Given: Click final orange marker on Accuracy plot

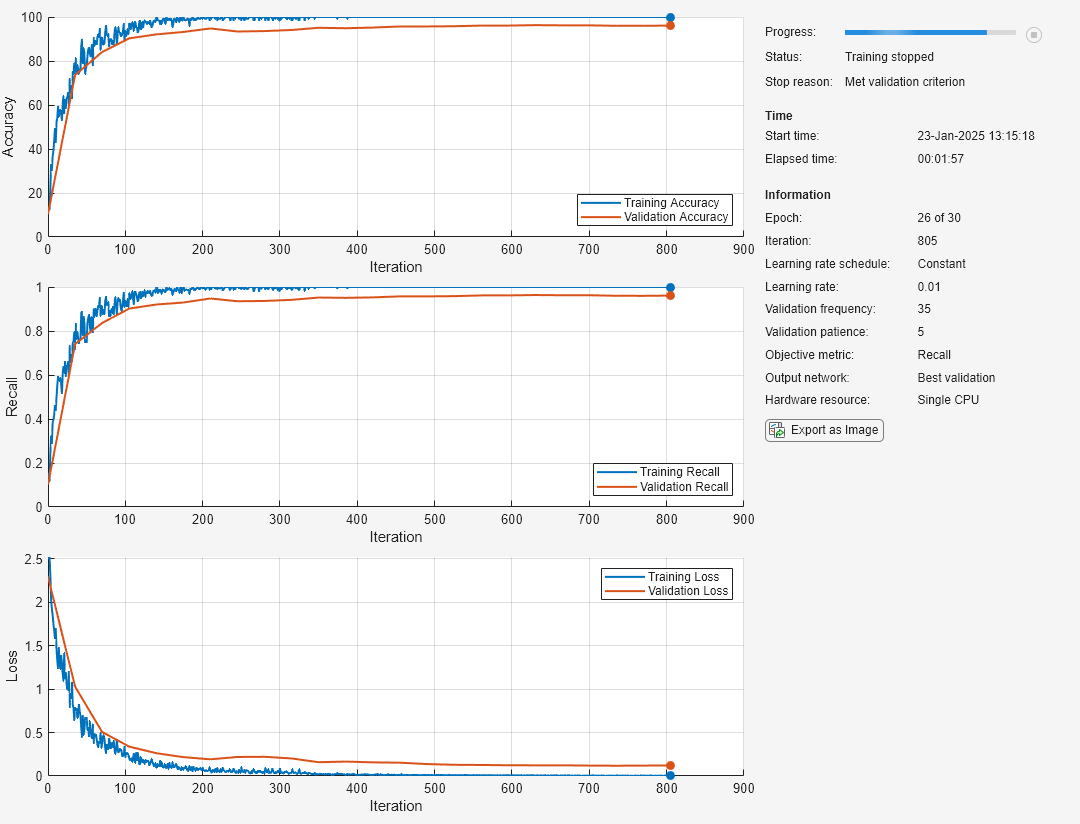Looking at the screenshot, I should tap(670, 25).
